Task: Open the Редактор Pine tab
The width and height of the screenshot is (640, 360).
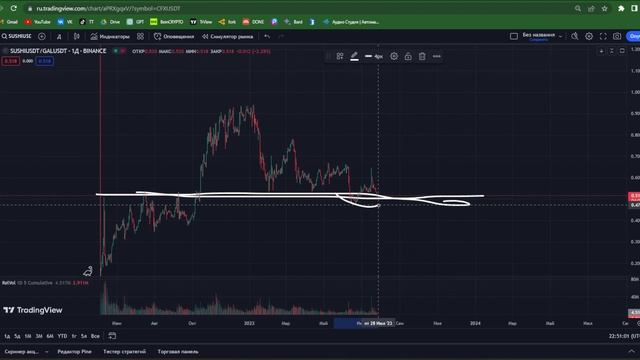Action: 74,351
